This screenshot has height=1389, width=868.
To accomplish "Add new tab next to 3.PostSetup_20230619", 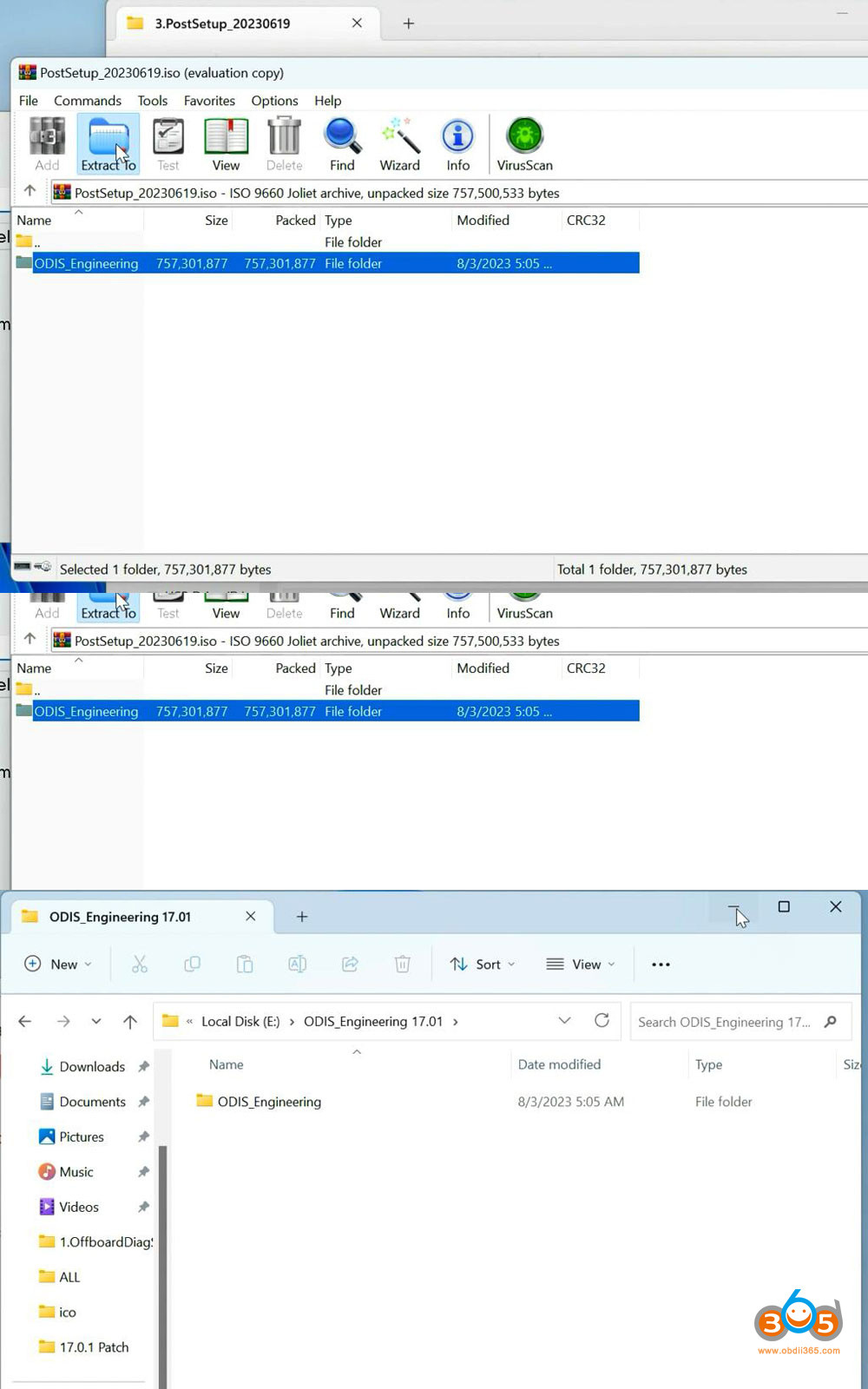I will pyautogui.click(x=409, y=23).
